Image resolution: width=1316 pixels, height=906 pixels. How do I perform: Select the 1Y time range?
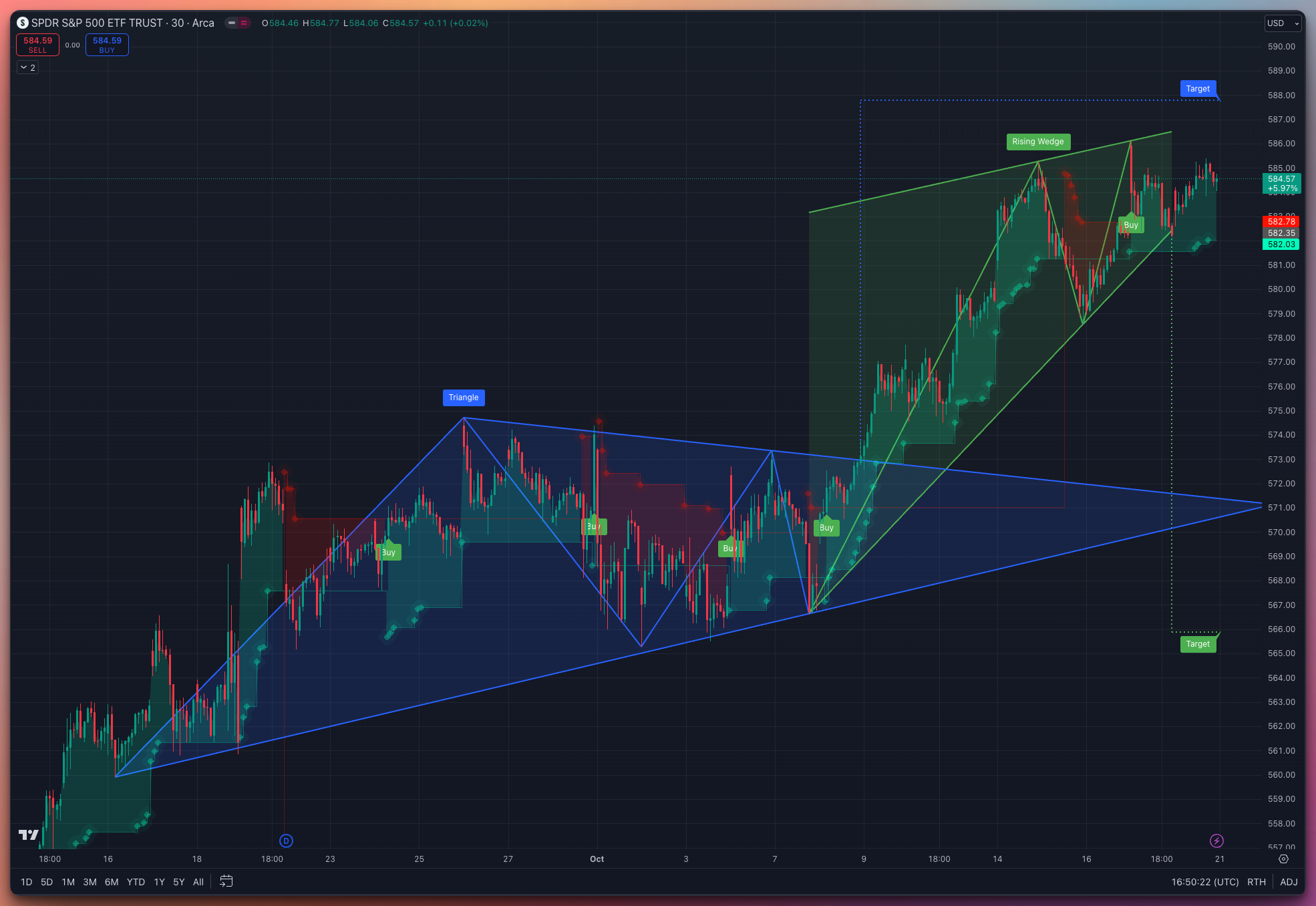point(159,882)
